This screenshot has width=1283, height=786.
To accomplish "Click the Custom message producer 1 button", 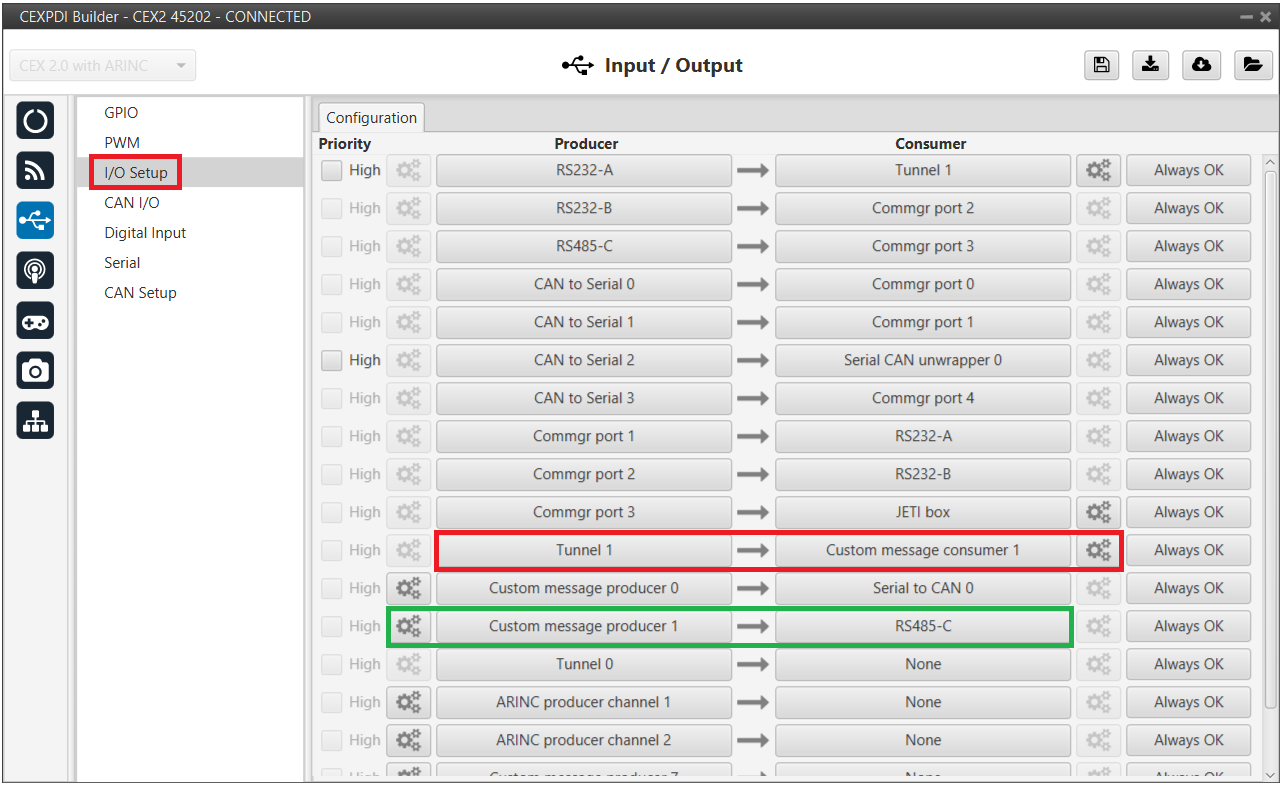I will 583,626.
